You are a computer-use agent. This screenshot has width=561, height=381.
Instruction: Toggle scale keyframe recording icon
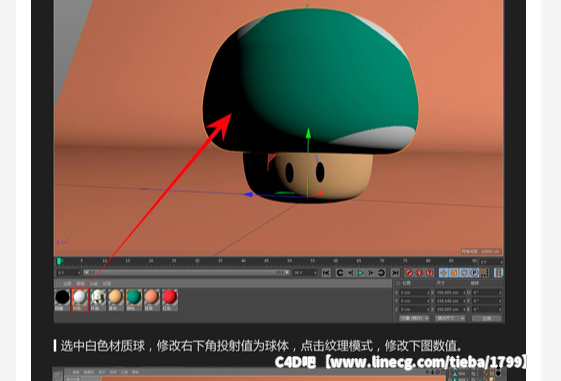[x=454, y=273]
